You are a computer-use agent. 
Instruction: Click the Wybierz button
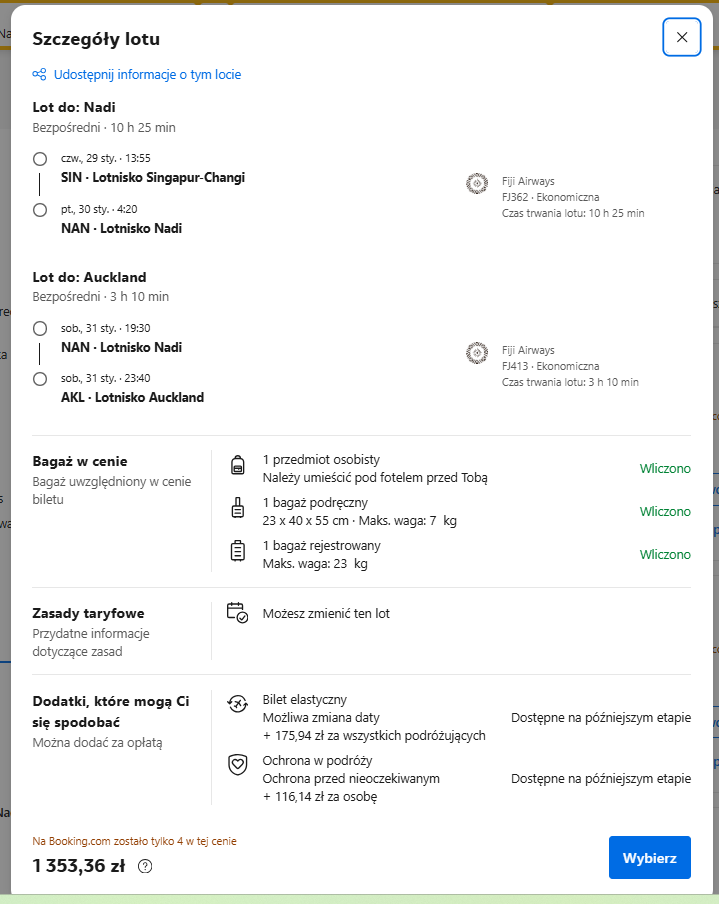click(x=650, y=858)
